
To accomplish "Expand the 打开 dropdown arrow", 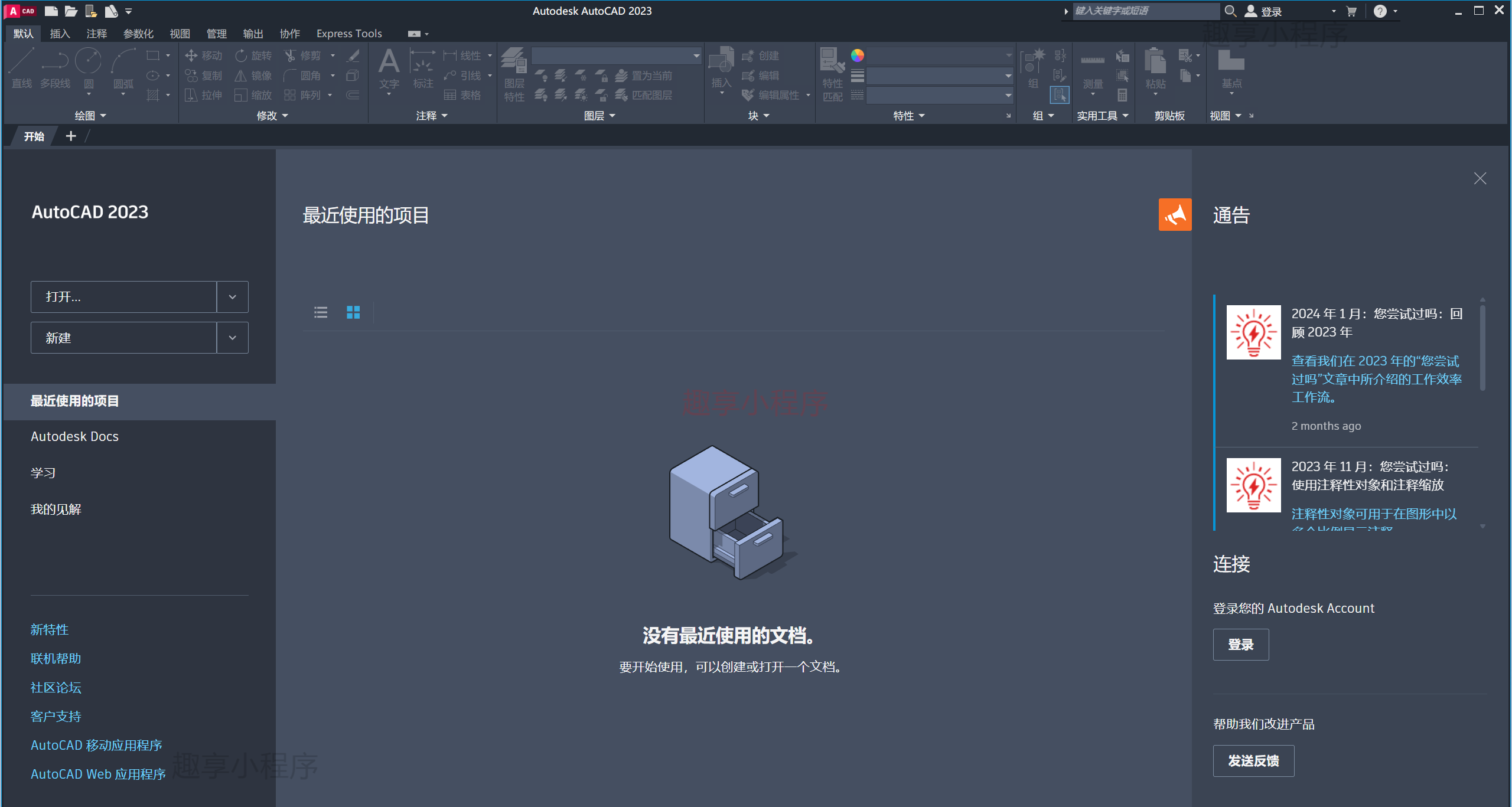I will point(233,297).
